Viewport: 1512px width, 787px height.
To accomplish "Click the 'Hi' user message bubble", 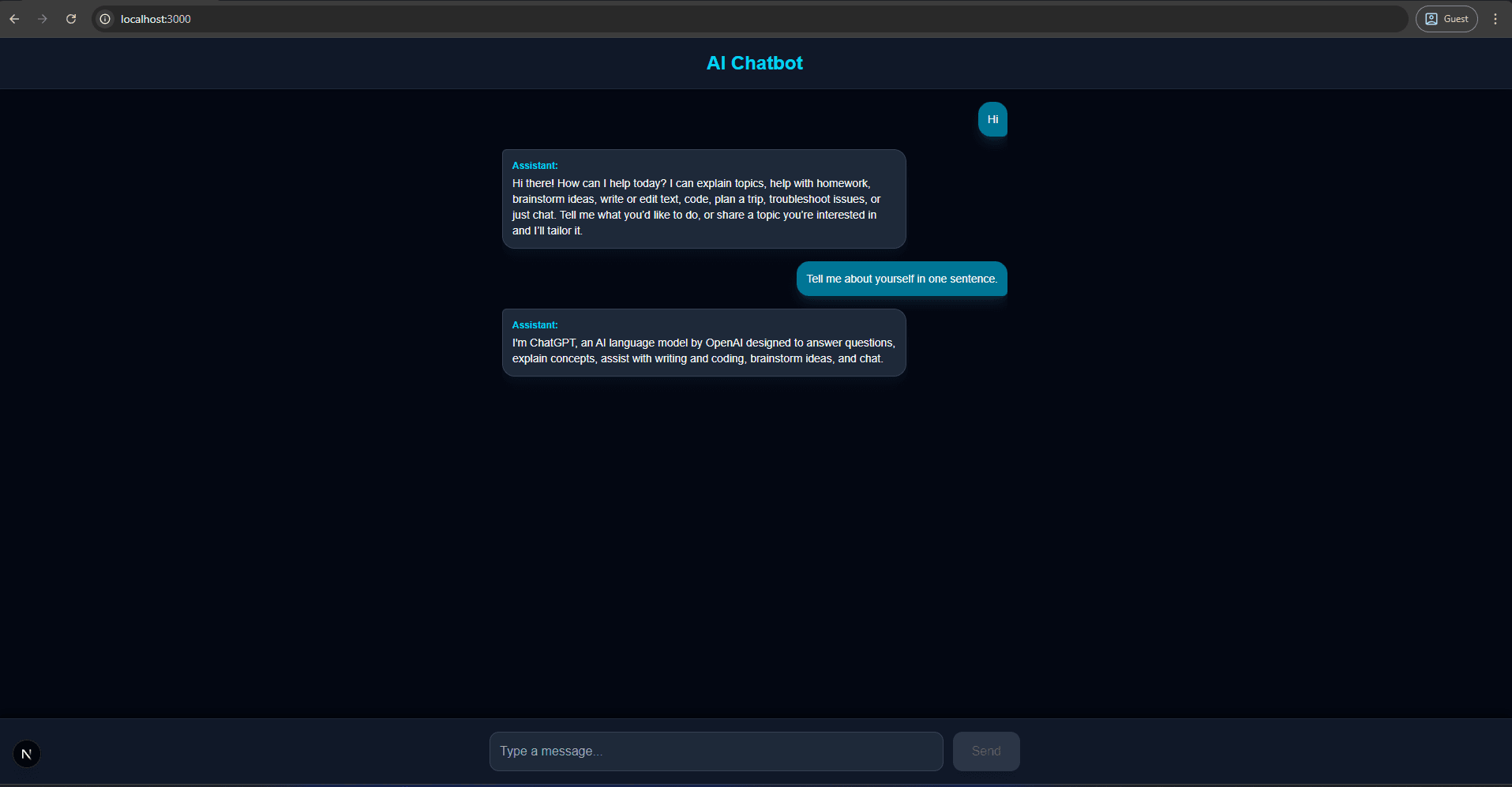I will point(992,119).
